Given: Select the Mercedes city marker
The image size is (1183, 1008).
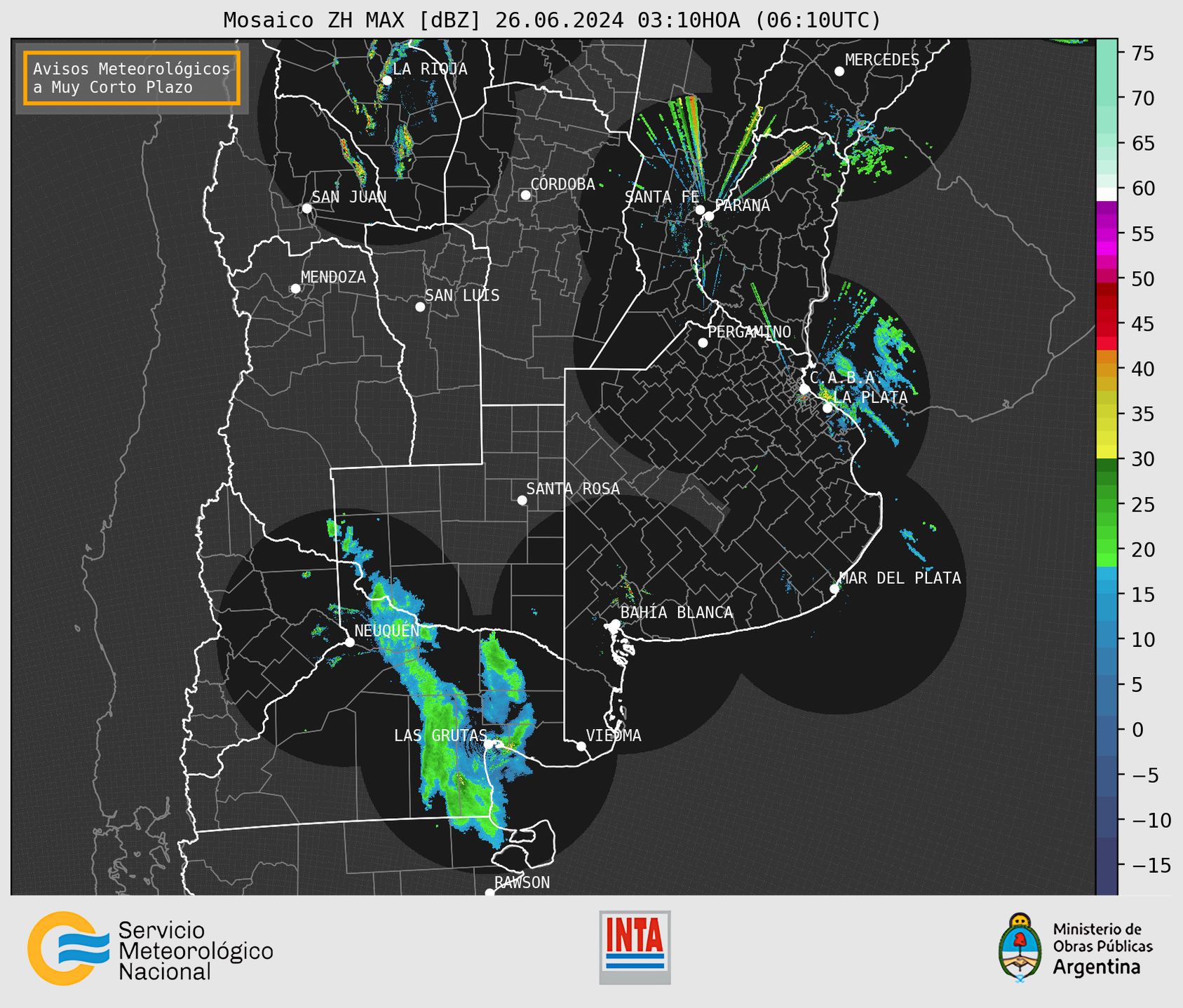Looking at the screenshot, I should [x=839, y=71].
